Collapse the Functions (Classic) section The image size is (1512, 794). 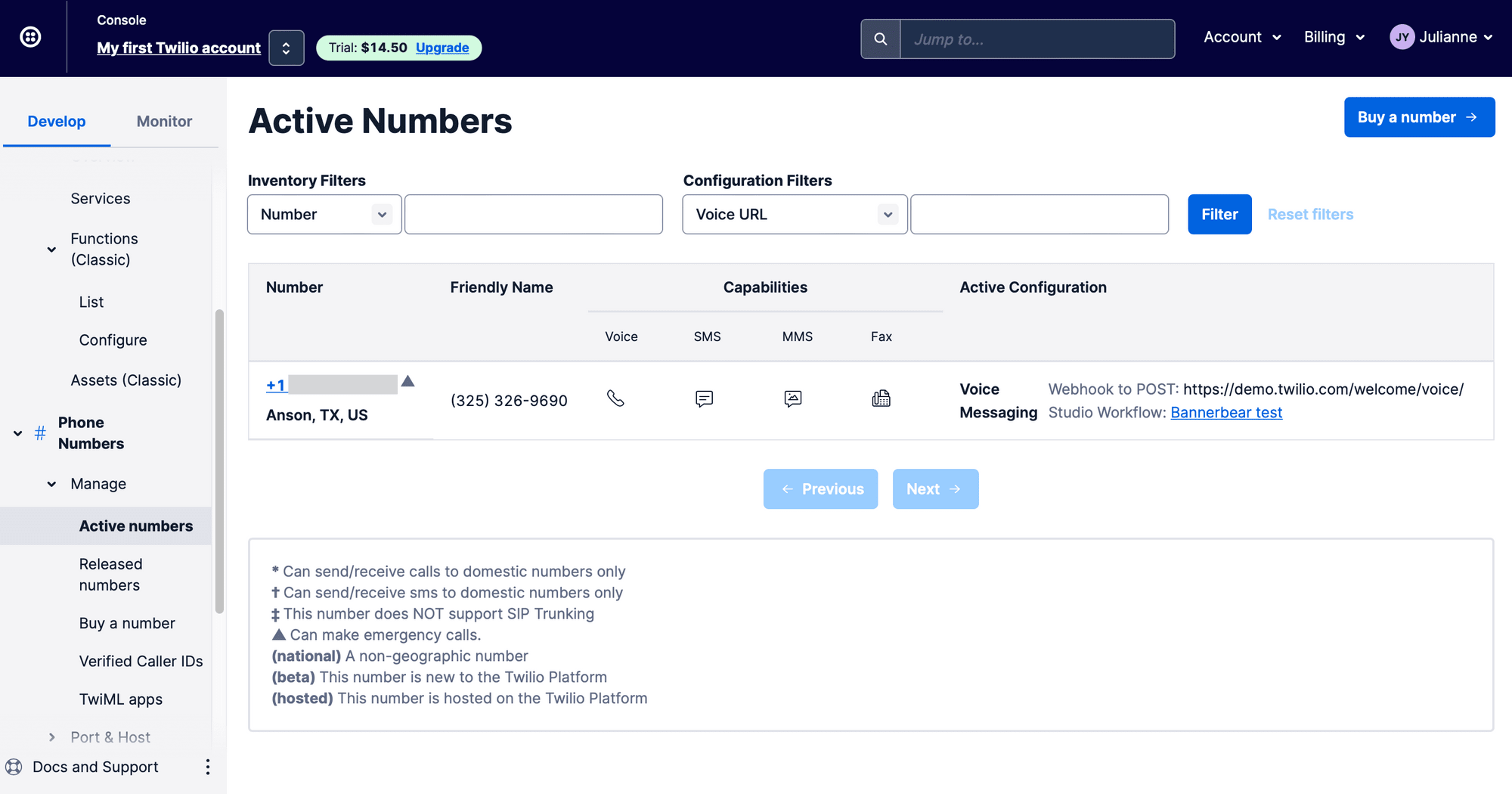(51, 250)
